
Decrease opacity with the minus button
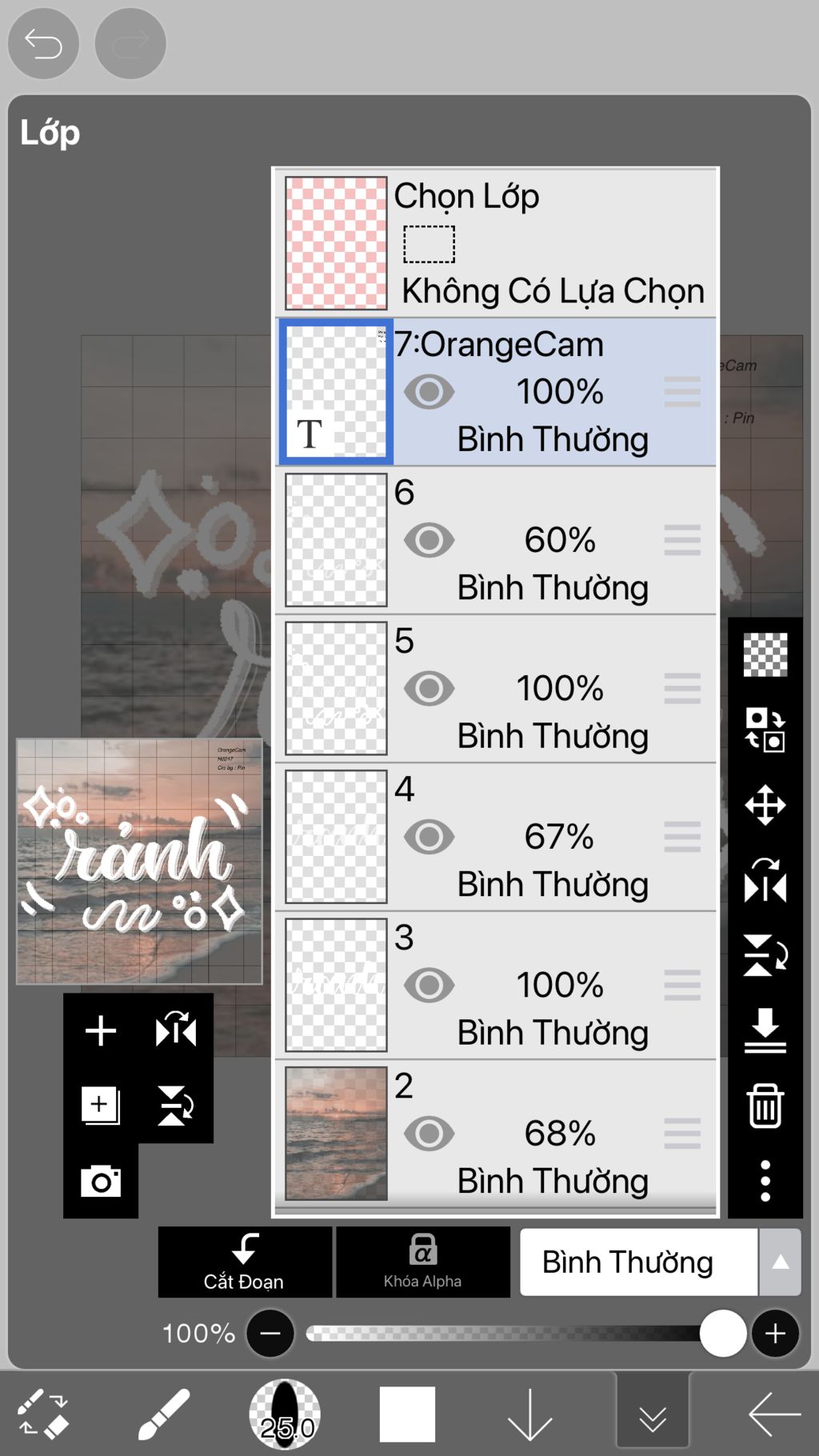click(x=270, y=1334)
